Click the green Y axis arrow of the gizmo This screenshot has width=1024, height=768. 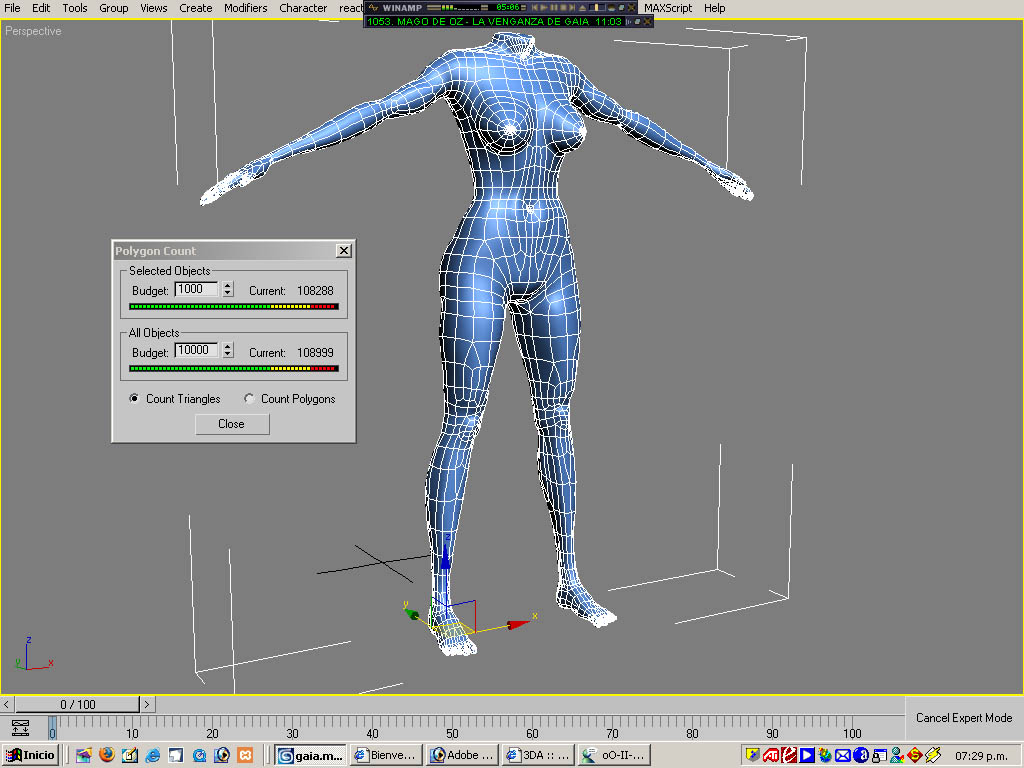412,614
